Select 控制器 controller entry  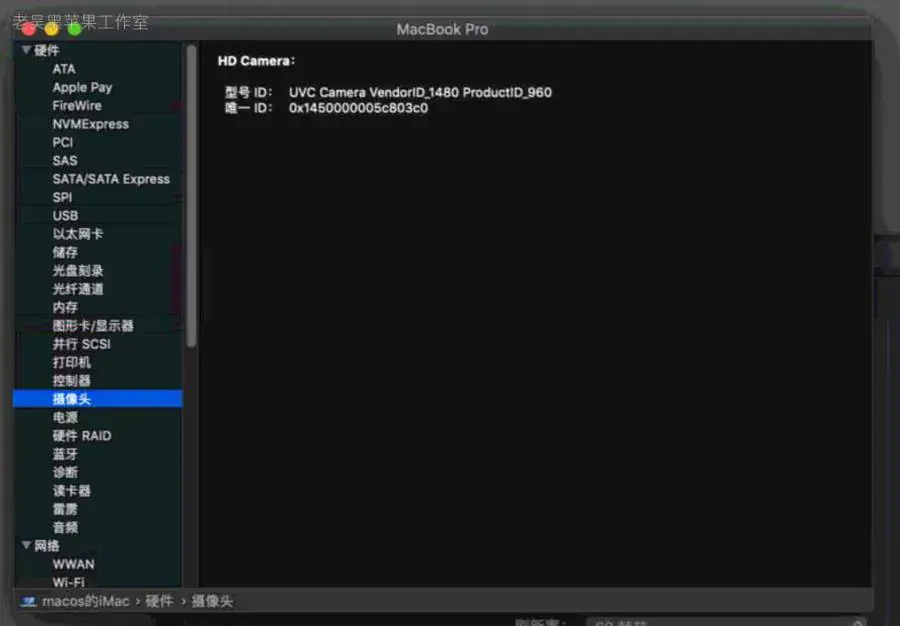[x=72, y=381]
